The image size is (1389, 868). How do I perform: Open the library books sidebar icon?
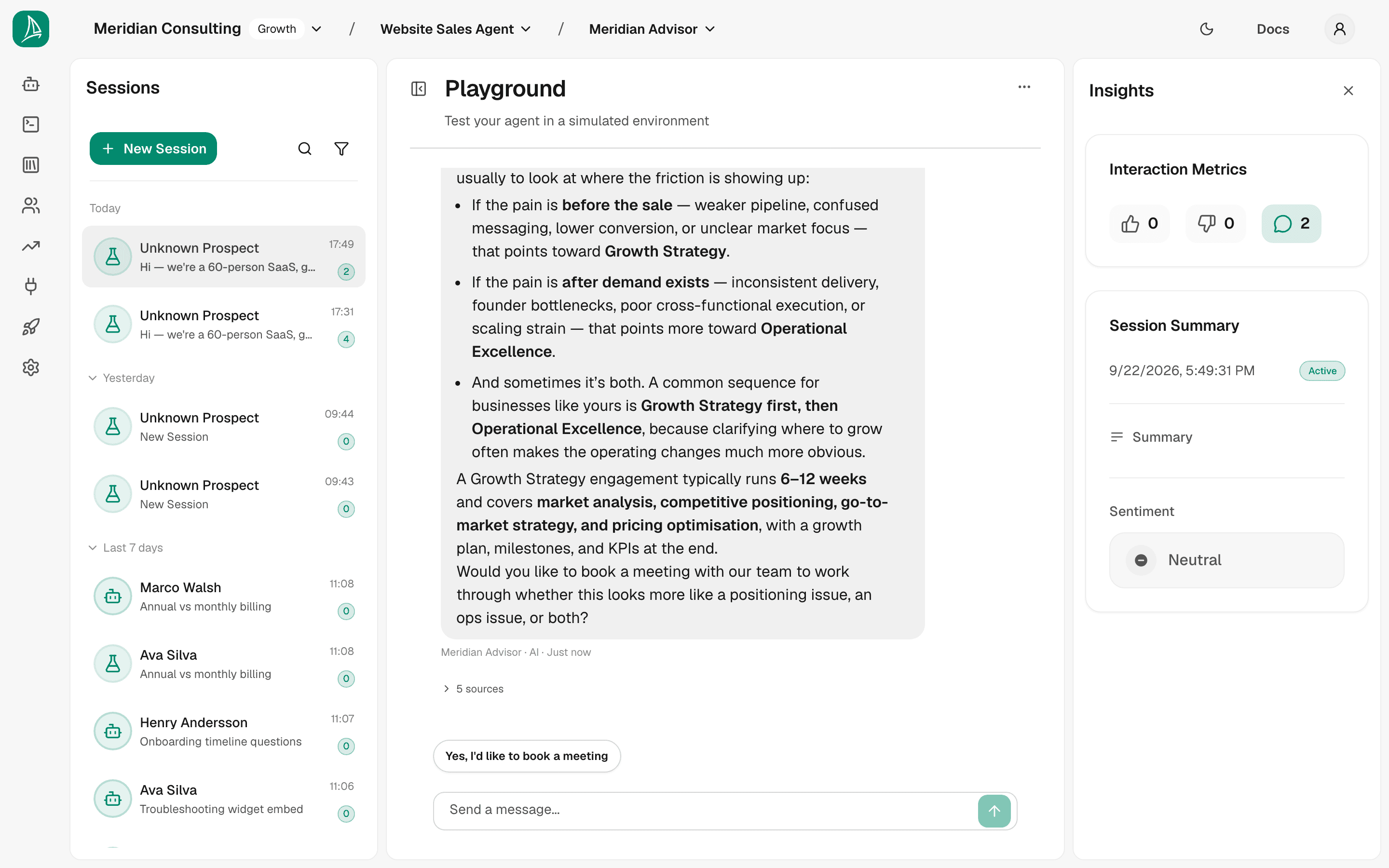click(31, 165)
